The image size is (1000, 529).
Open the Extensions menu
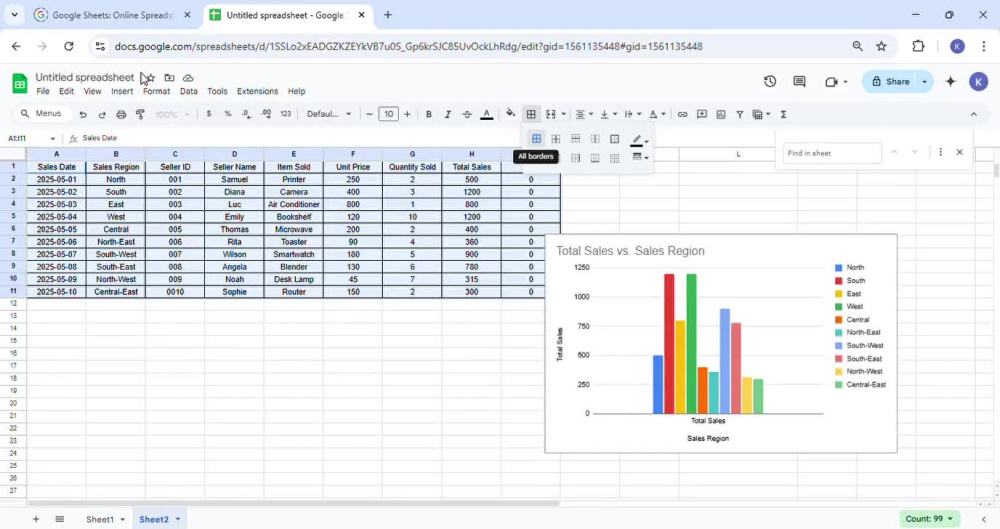(258, 91)
